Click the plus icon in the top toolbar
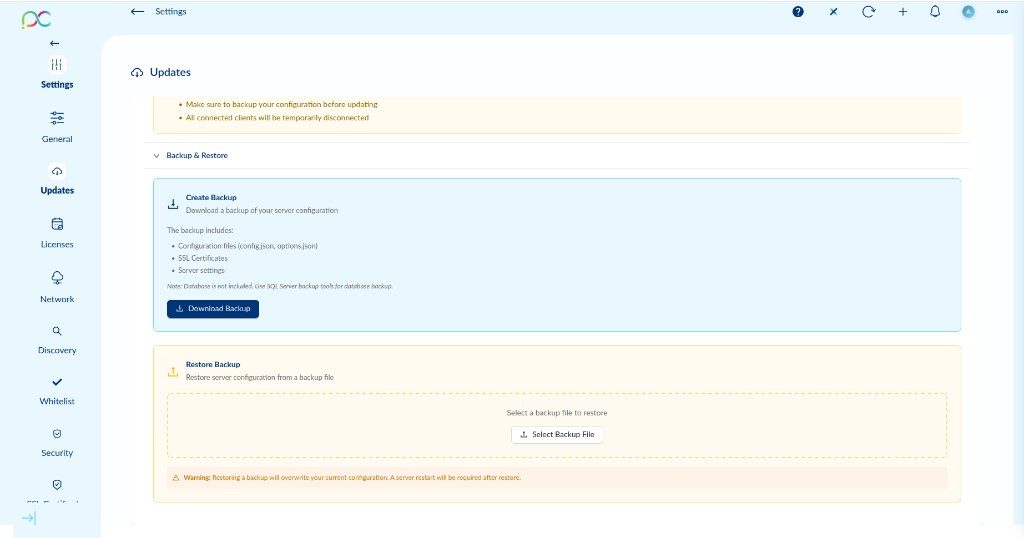Viewport: 1024px width, 538px height. tap(903, 11)
